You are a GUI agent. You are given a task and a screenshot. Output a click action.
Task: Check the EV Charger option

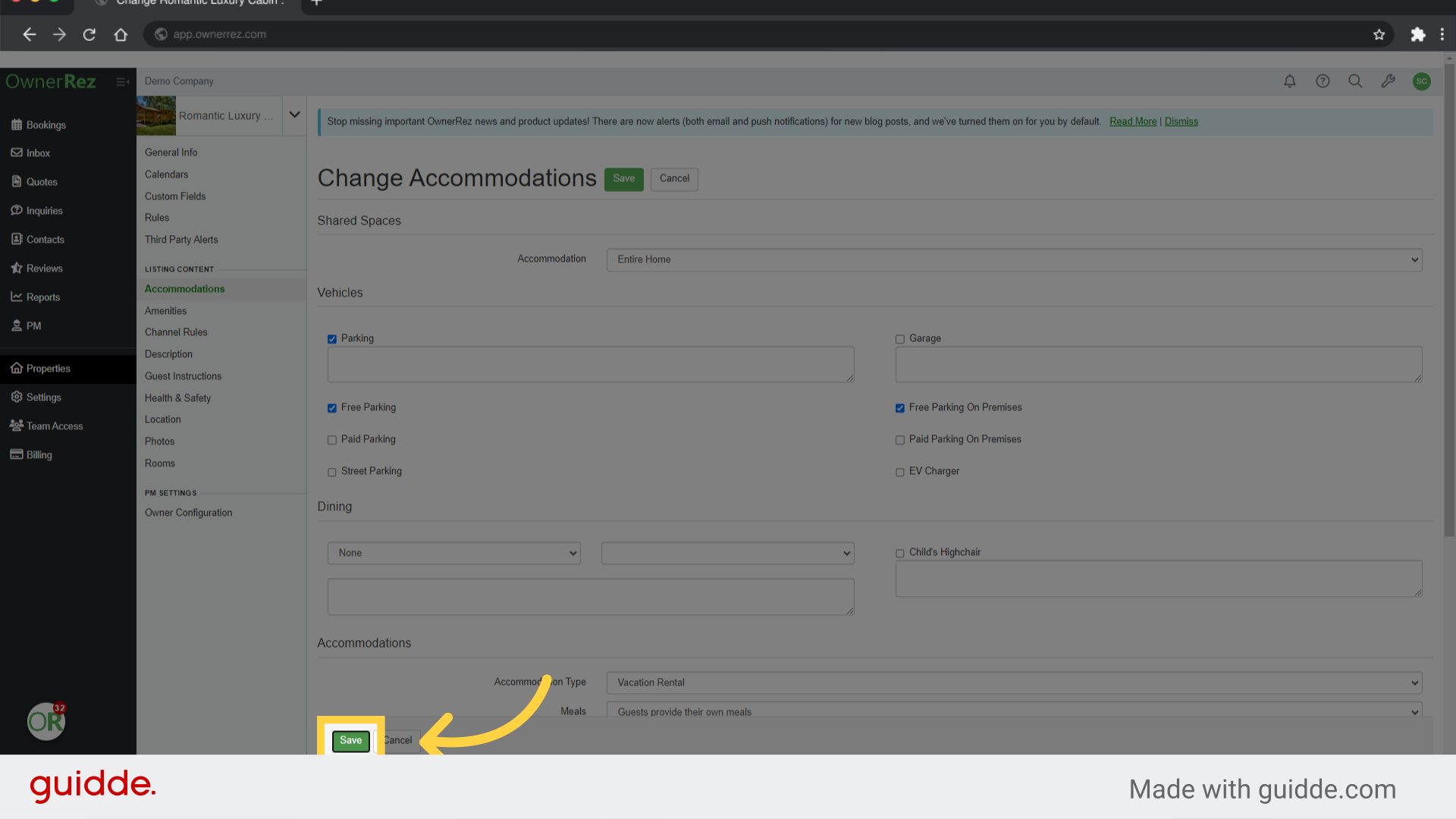point(900,472)
